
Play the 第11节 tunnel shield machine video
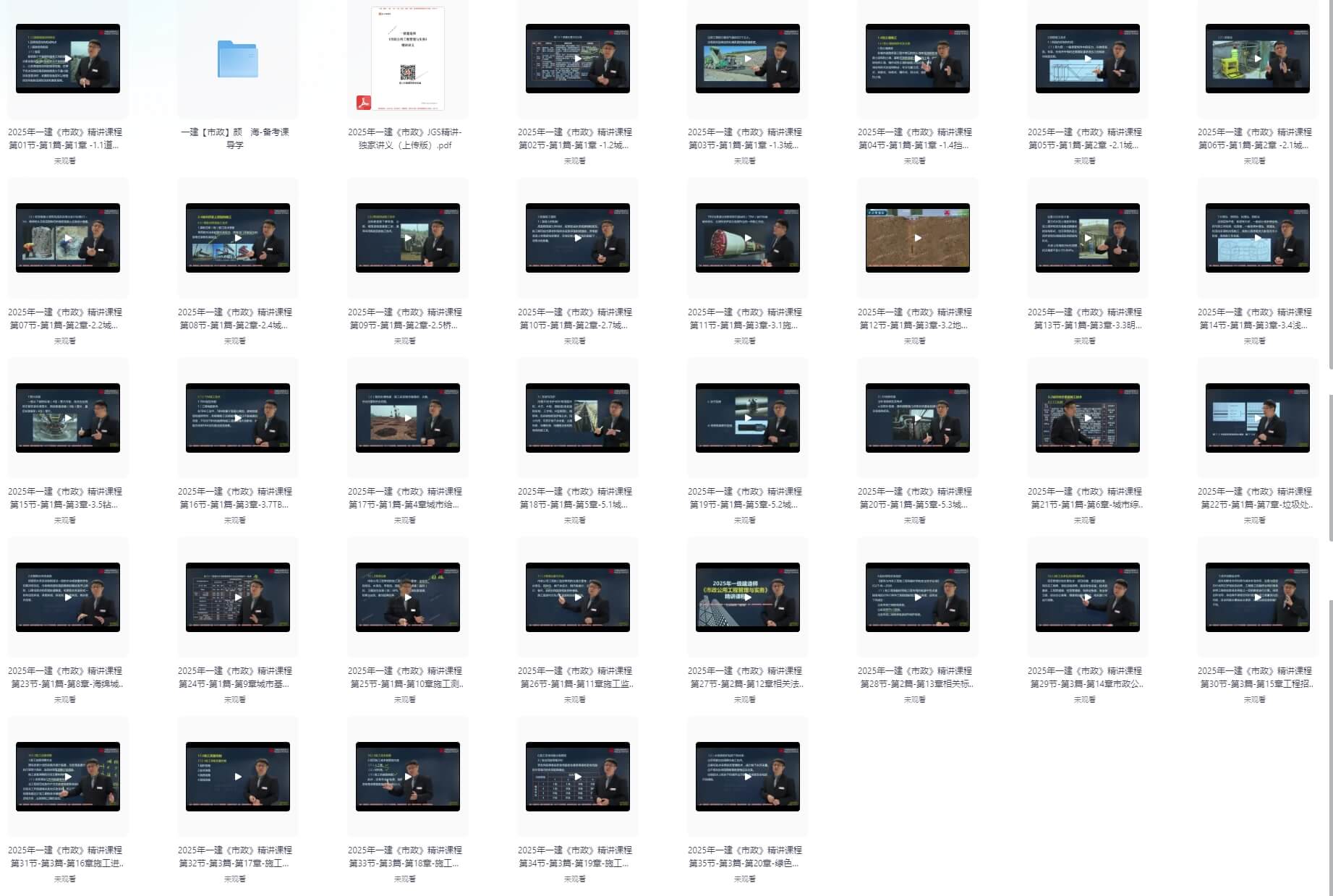[x=747, y=238]
